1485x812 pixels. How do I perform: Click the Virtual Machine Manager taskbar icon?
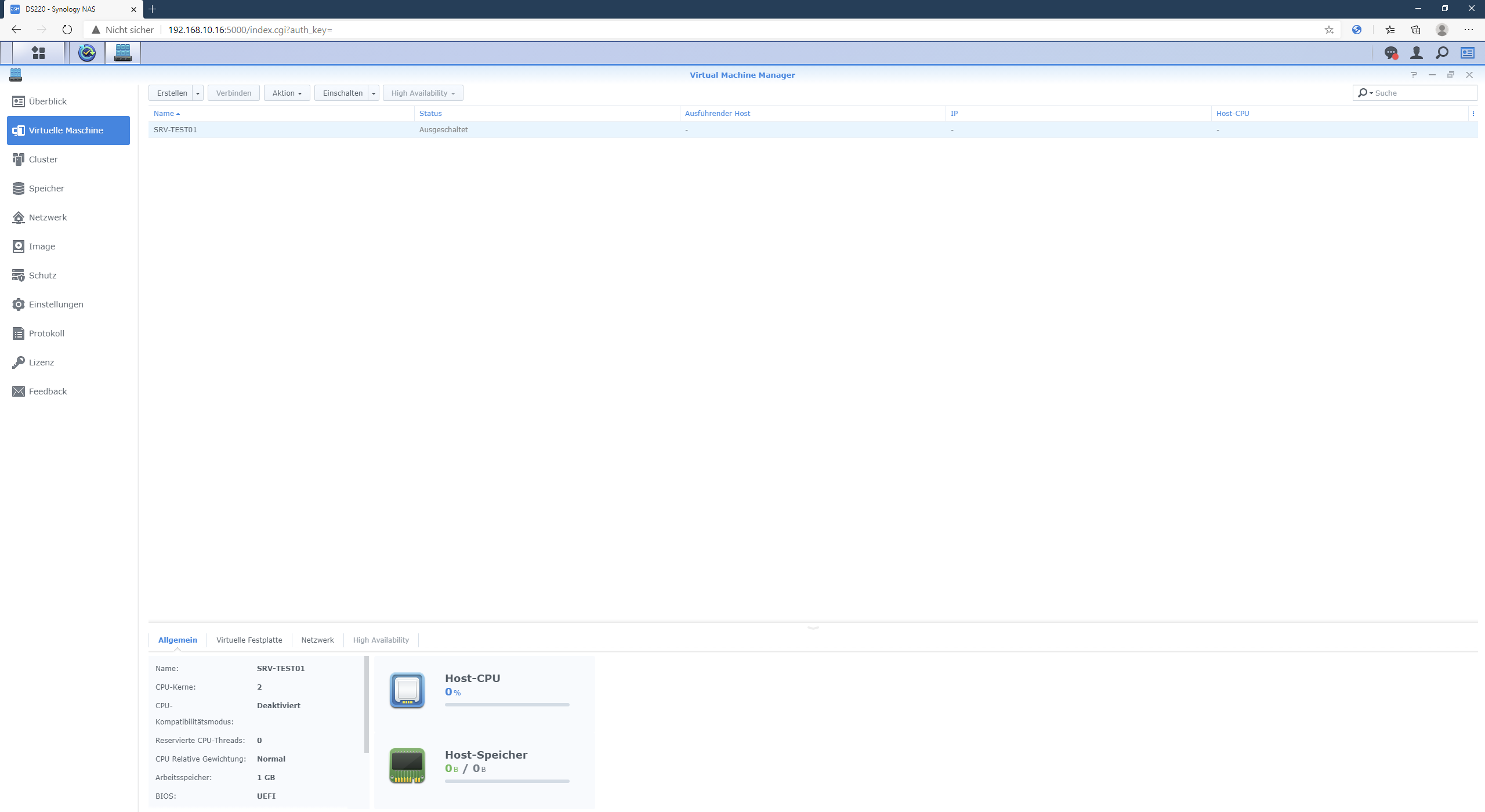pos(123,53)
